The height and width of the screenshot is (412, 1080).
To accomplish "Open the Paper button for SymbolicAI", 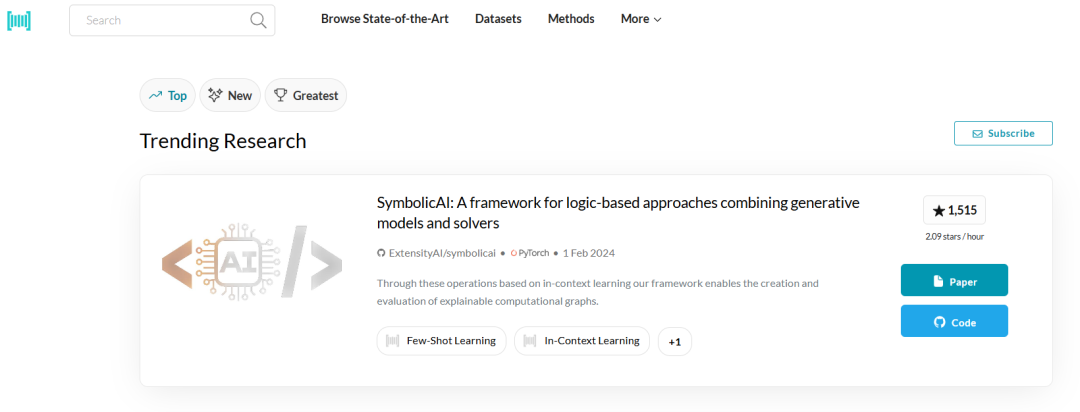I will click(x=954, y=281).
